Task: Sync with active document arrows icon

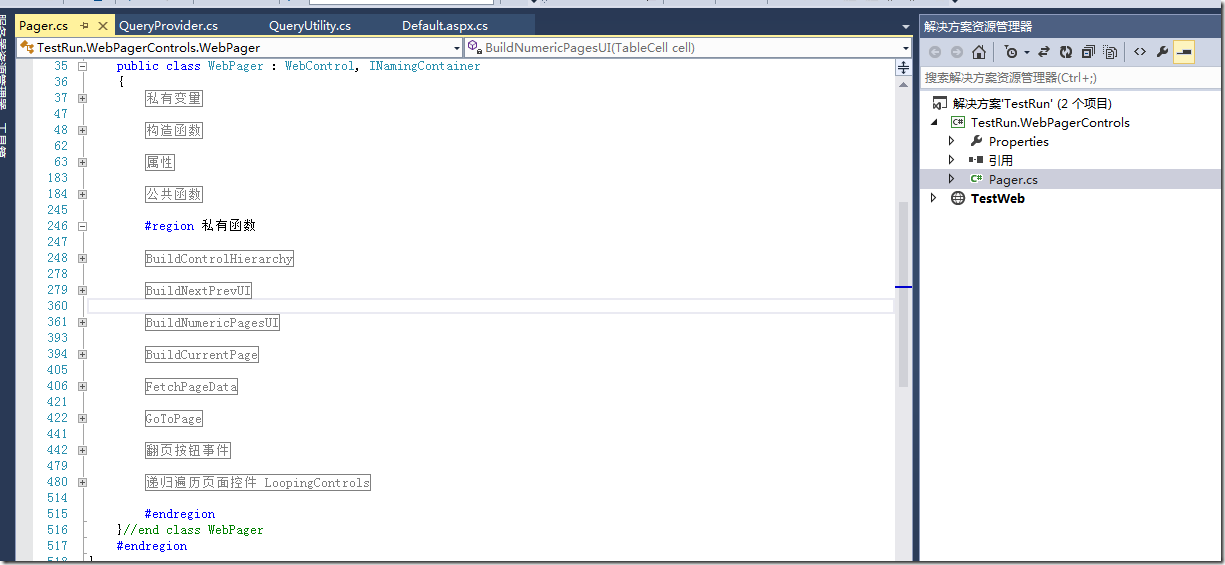Action: click(x=1044, y=52)
